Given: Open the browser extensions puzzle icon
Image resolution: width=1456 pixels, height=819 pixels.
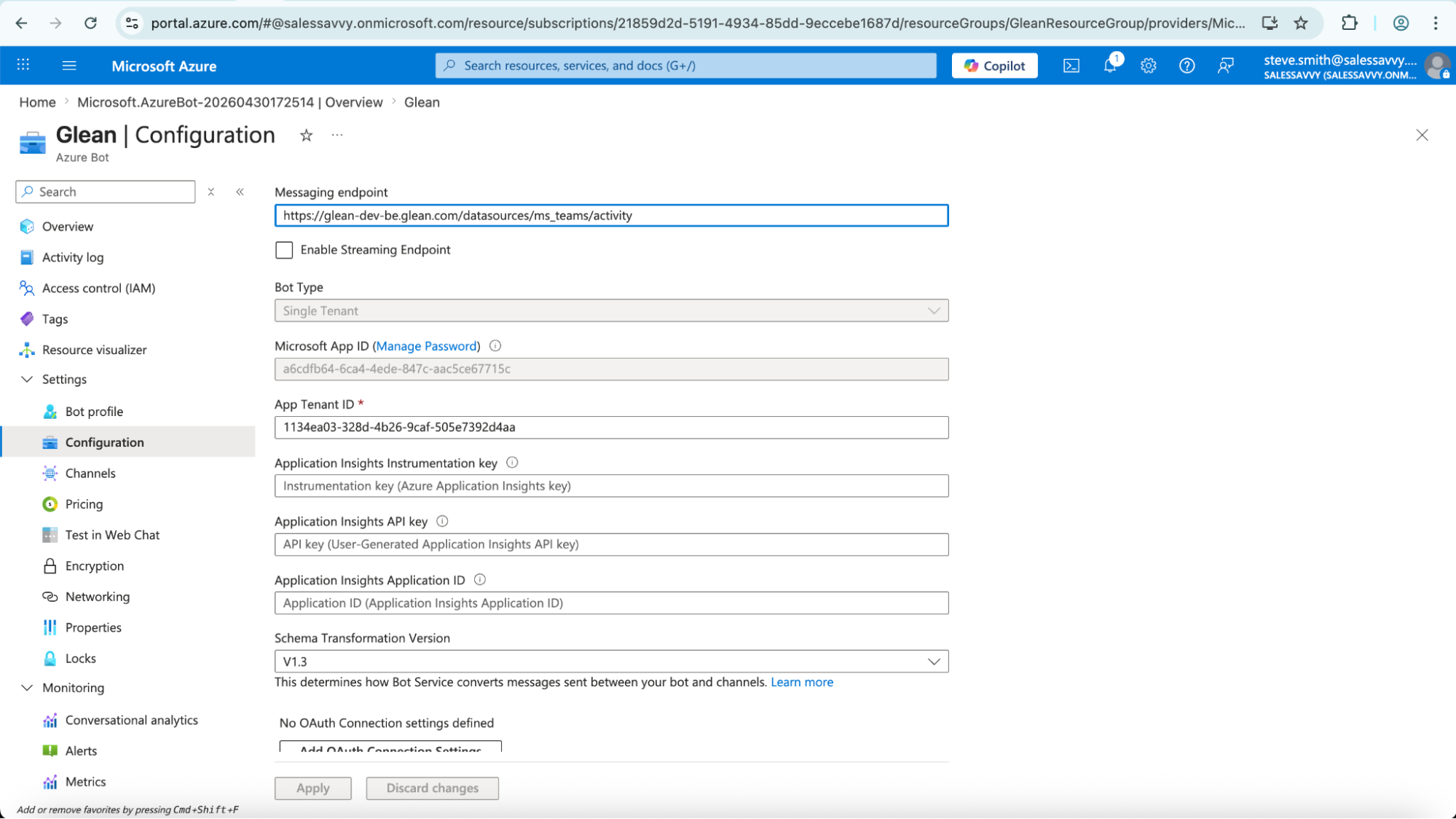Looking at the screenshot, I should (1349, 23).
